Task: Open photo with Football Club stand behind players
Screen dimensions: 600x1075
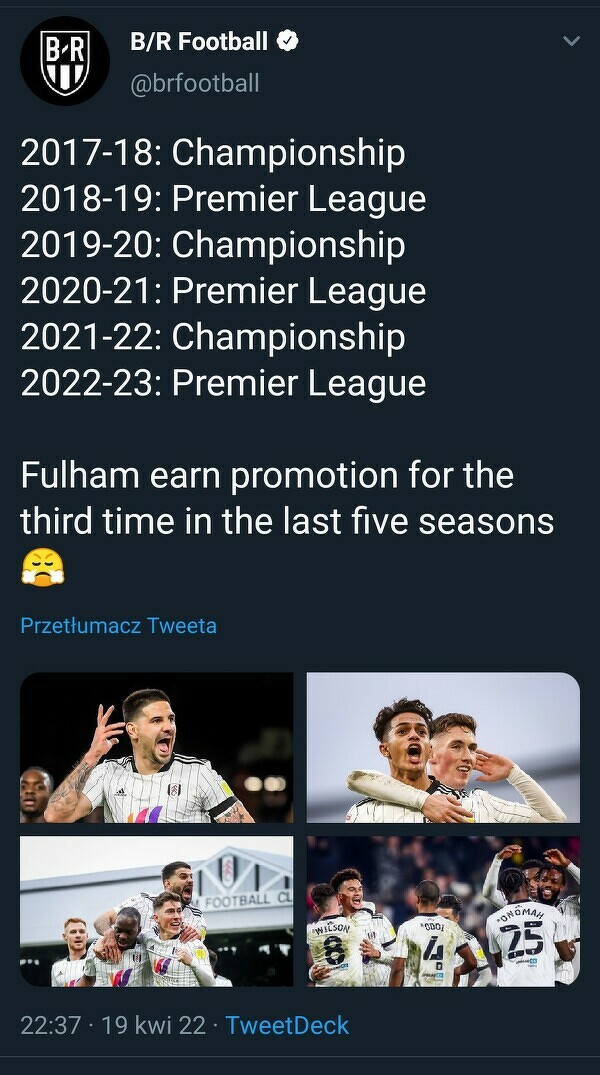Action: pos(157,911)
